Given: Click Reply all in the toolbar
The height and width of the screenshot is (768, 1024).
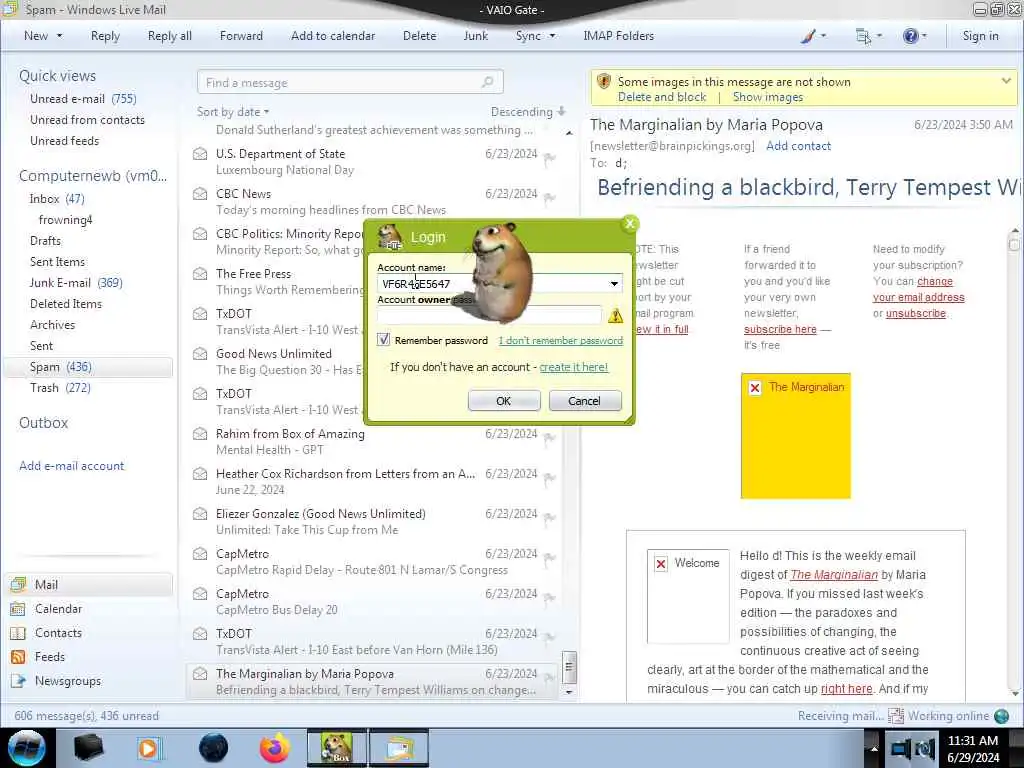Looking at the screenshot, I should 170,36.
